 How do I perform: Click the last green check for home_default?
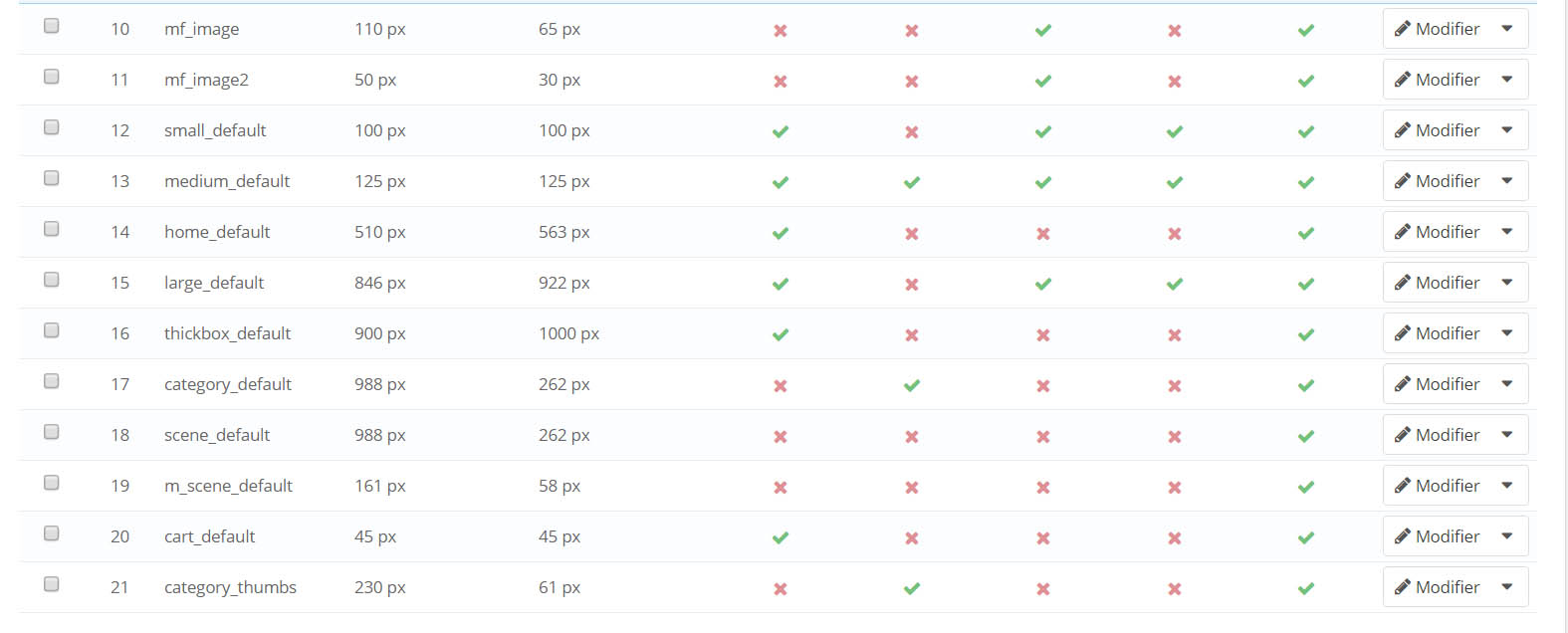pyautogui.click(x=1306, y=233)
